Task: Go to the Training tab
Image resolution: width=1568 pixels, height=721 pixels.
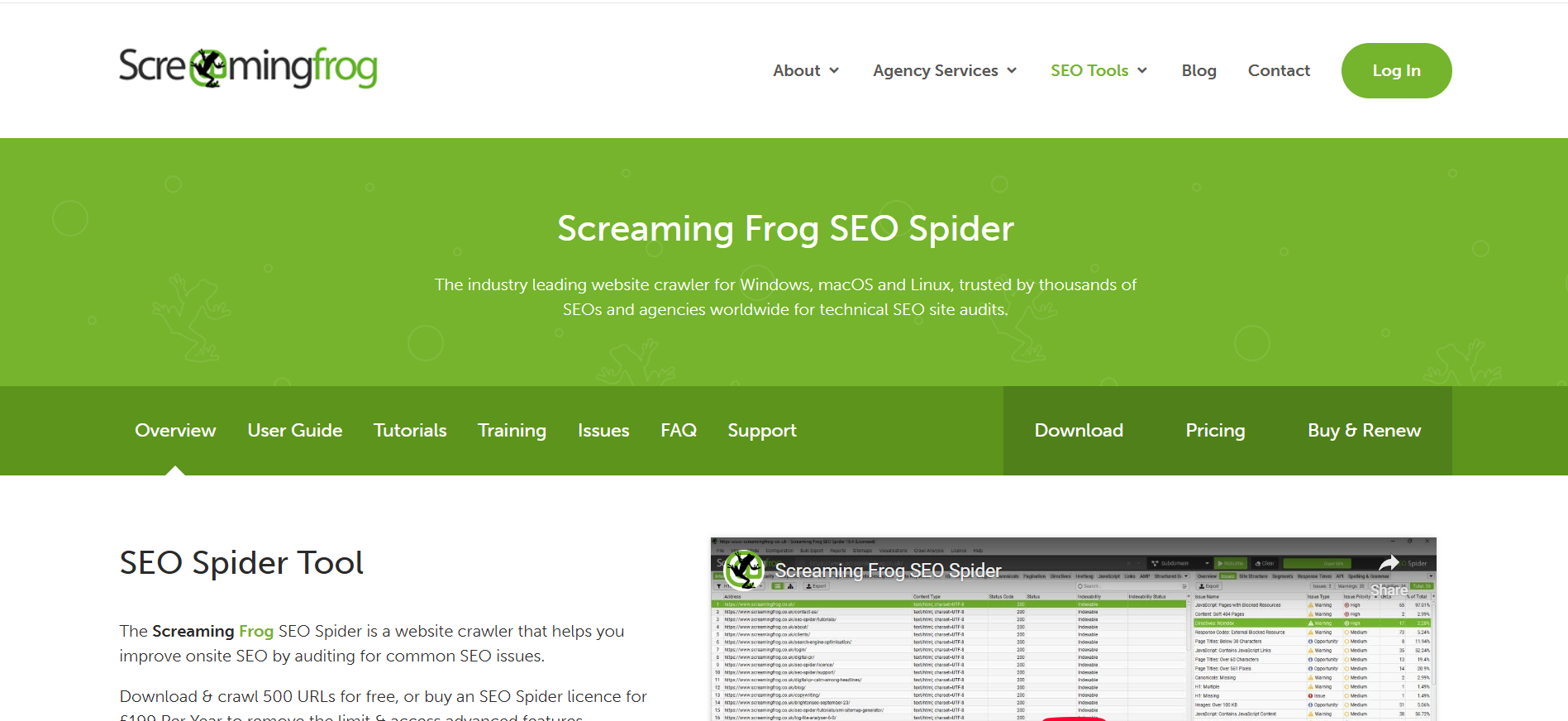Action: coord(512,431)
